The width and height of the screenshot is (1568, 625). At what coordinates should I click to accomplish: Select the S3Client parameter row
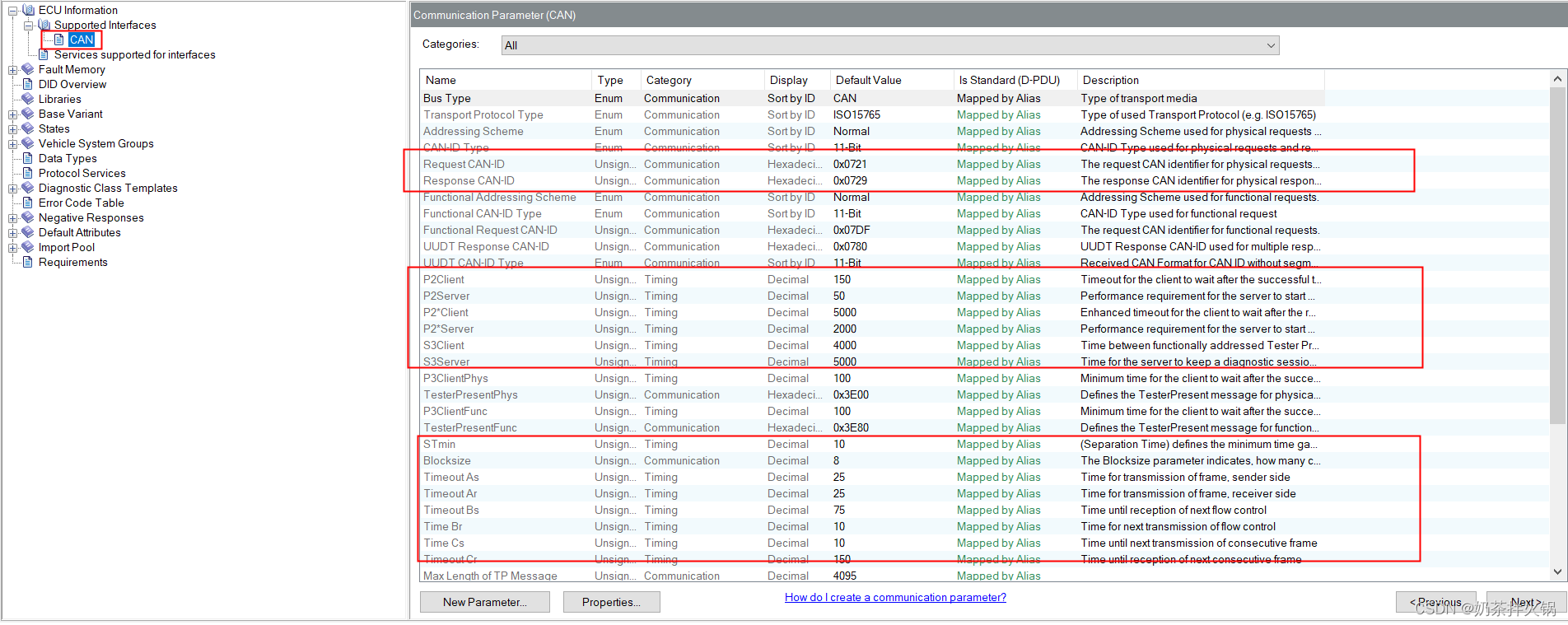[x=872, y=345]
